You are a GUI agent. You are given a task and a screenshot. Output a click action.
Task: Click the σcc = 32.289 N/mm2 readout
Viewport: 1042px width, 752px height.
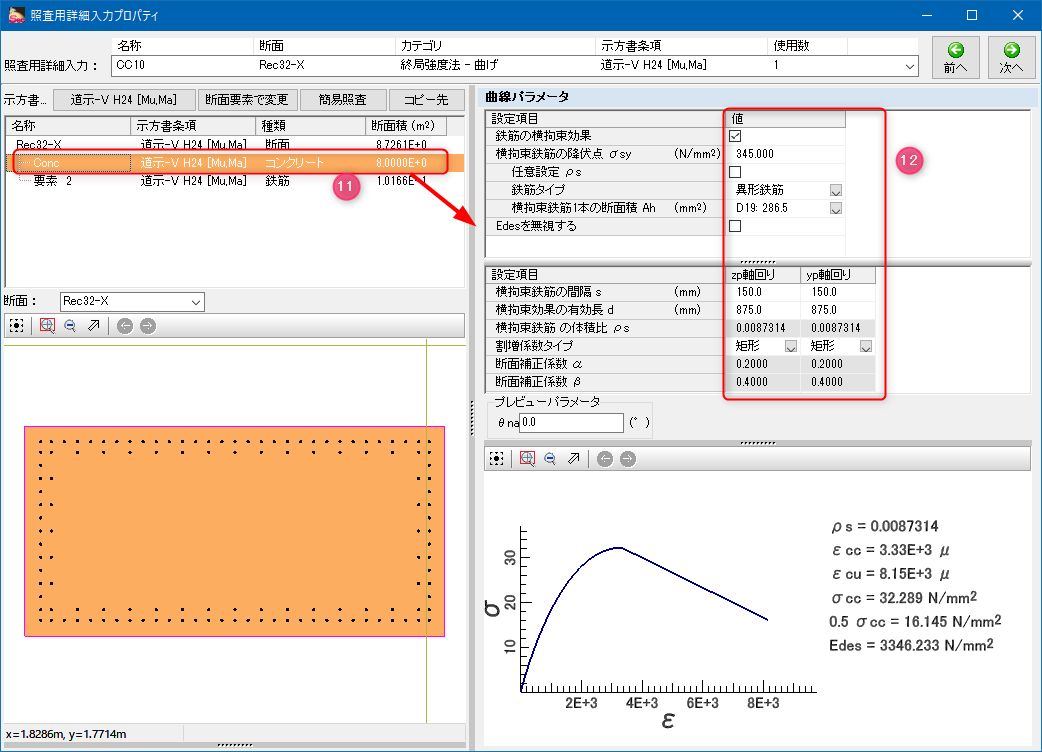904,598
